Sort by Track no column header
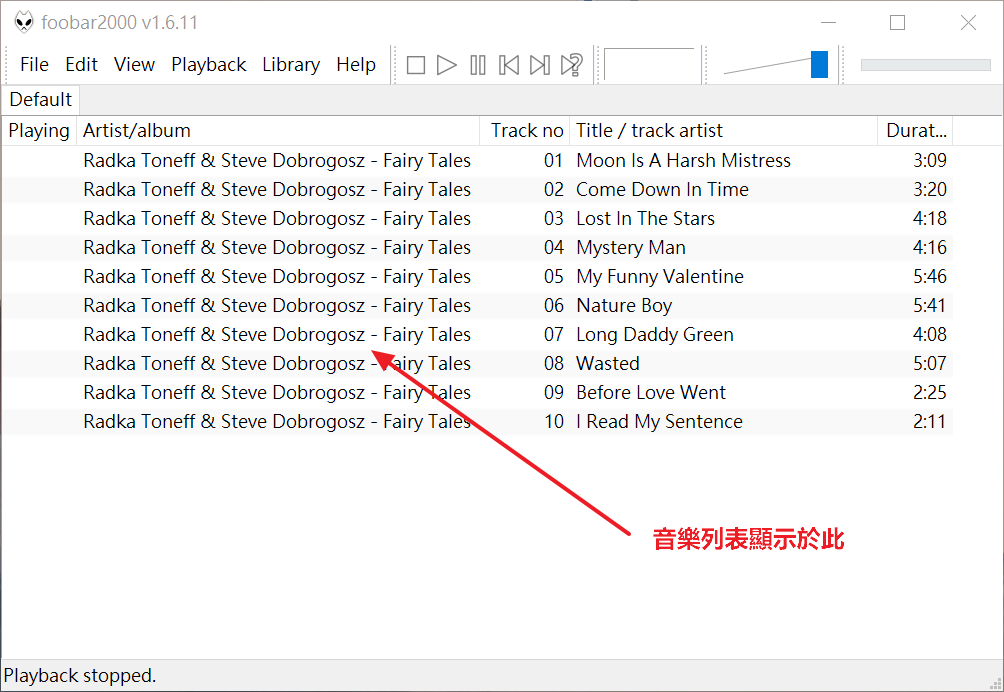The width and height of the screenshot is (1004, 692). [x=525, y=131]
